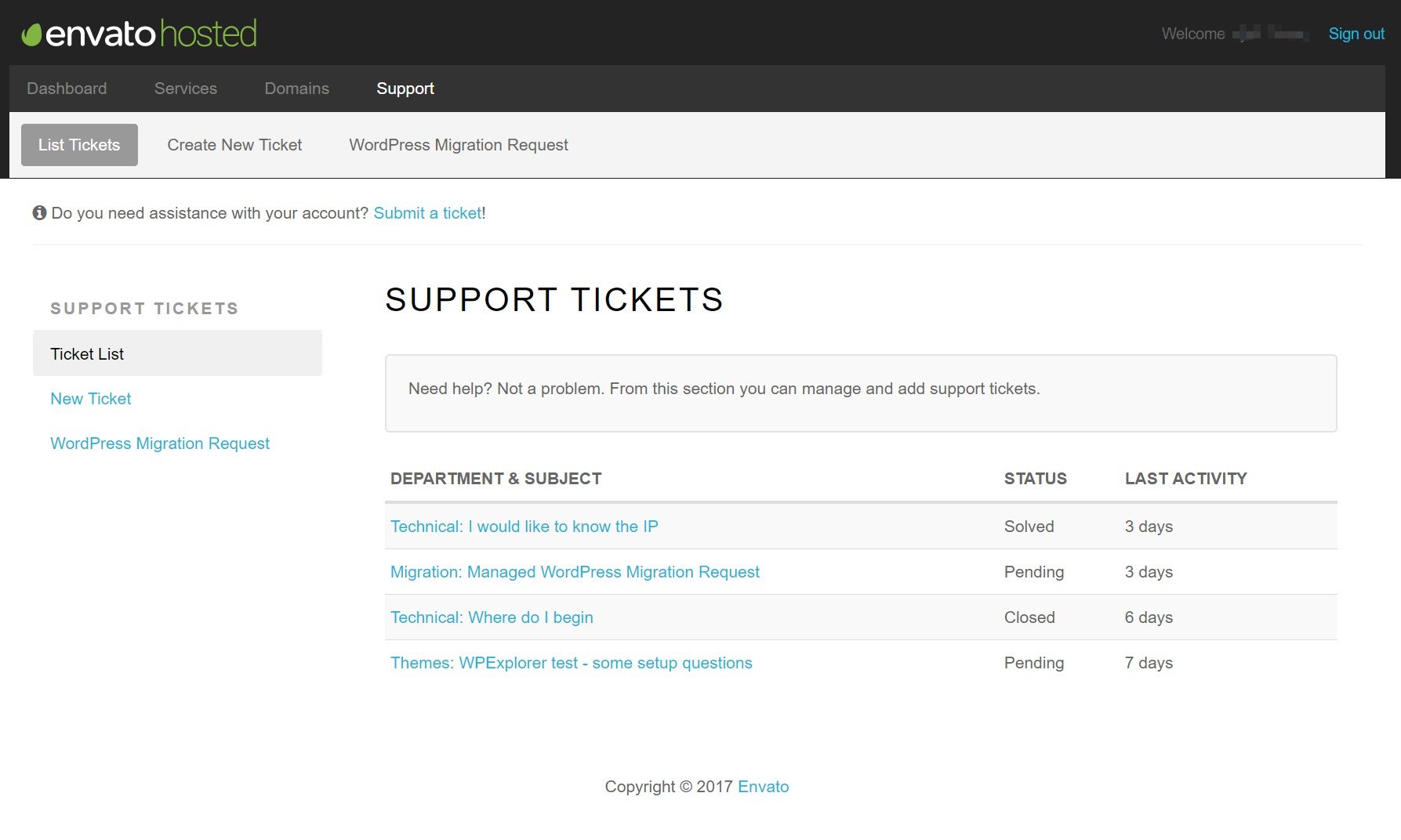
Task: Open the Managed WordPress Migration Request ticket
Action: [x=575, y=572]
